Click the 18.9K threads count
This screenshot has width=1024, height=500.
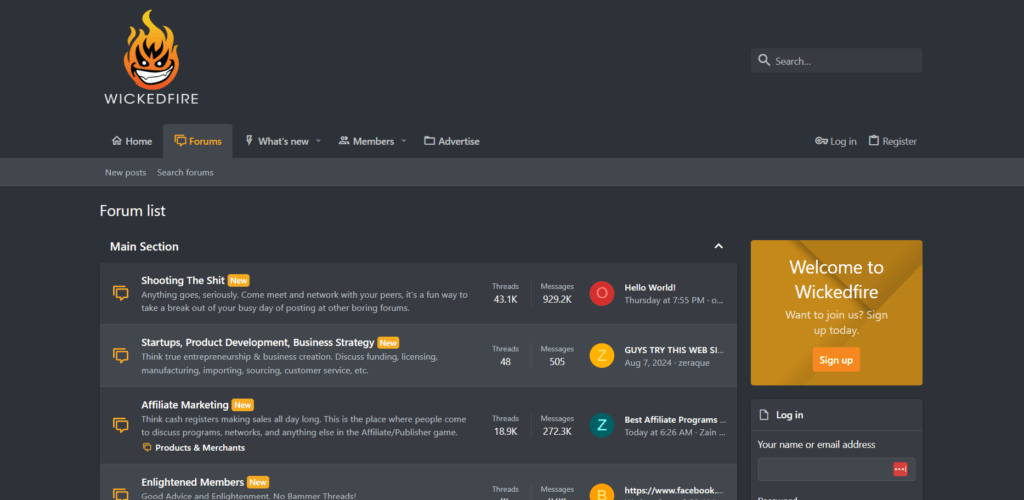click(505, 431)
